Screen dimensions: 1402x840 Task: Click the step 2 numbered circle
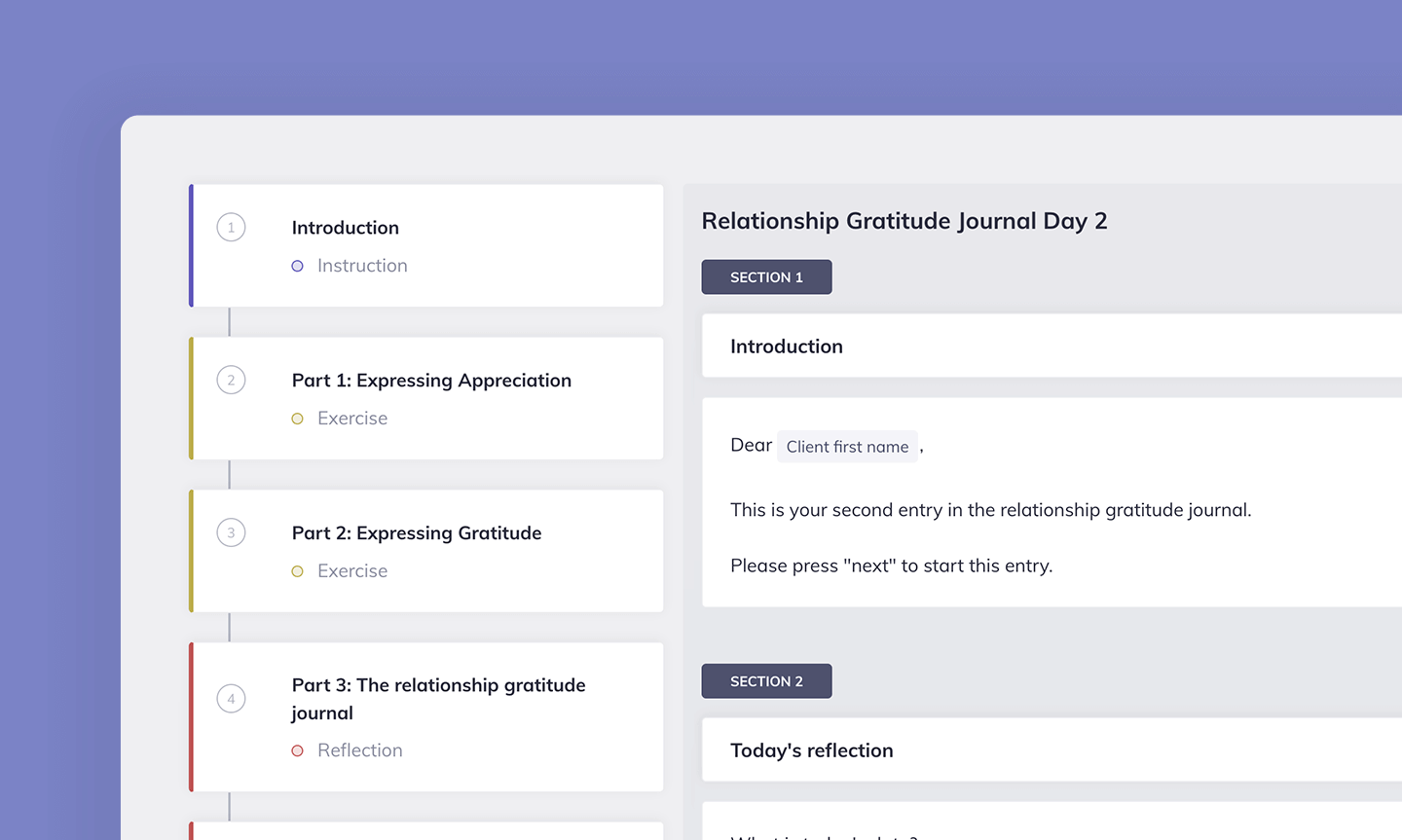231,380
